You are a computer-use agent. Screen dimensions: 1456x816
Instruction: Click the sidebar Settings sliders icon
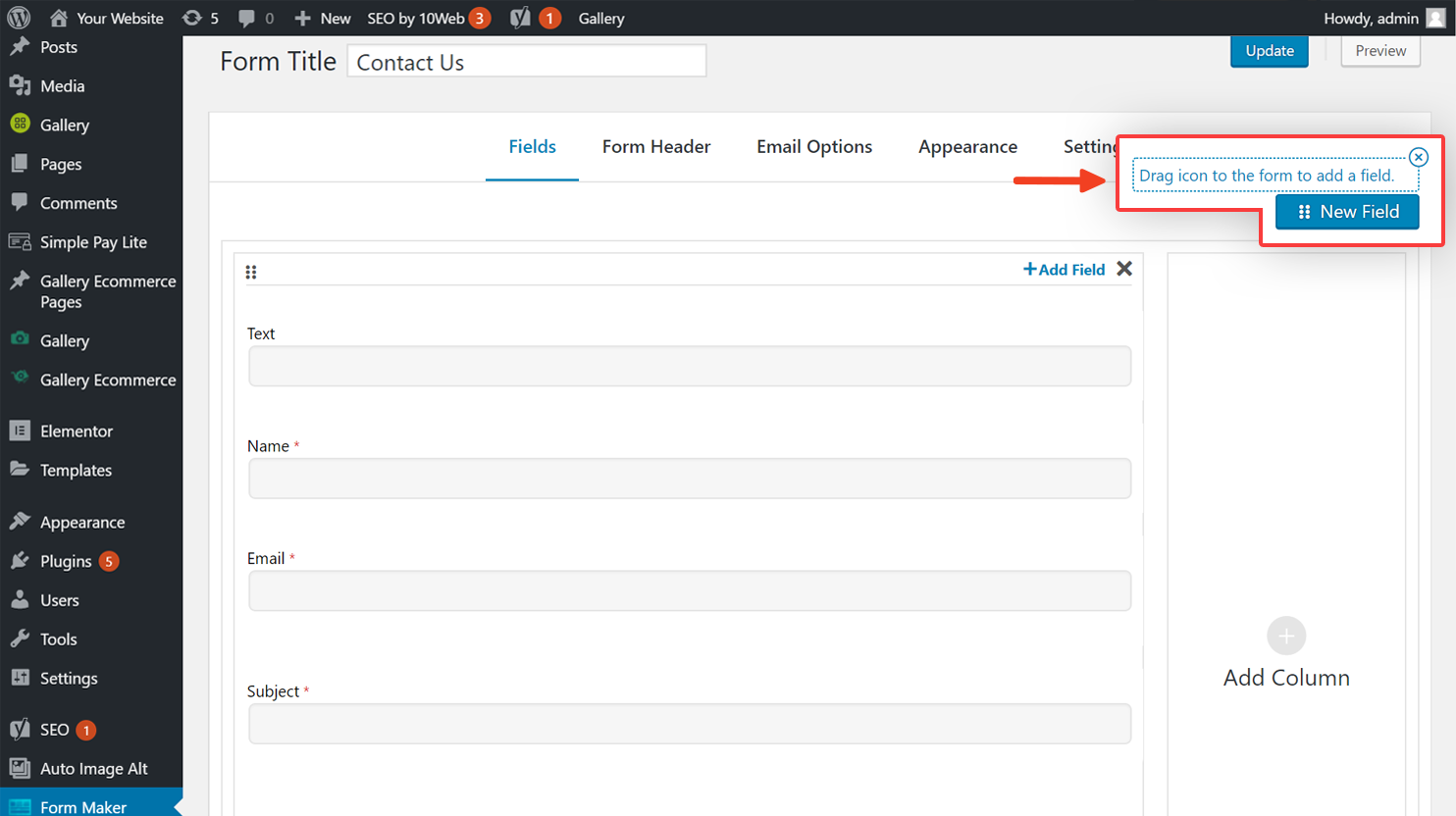click(20, 678)
